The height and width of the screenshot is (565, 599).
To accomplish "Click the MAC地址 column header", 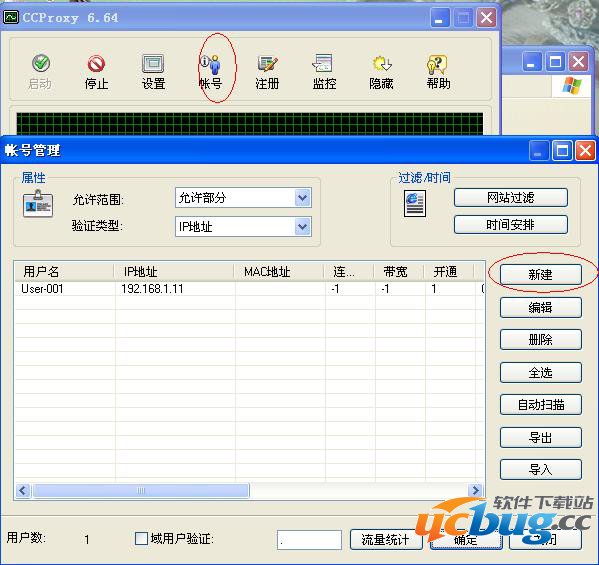I will tap(279, 272).
